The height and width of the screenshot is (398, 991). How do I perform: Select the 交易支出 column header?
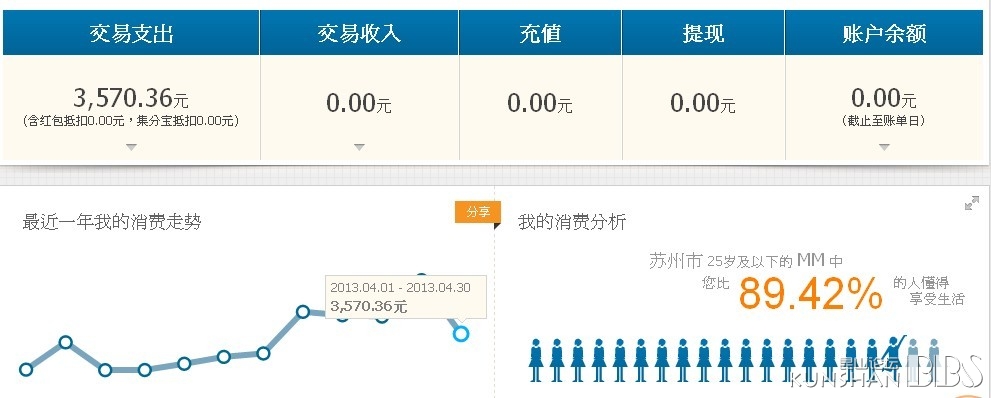click(131, 33)
